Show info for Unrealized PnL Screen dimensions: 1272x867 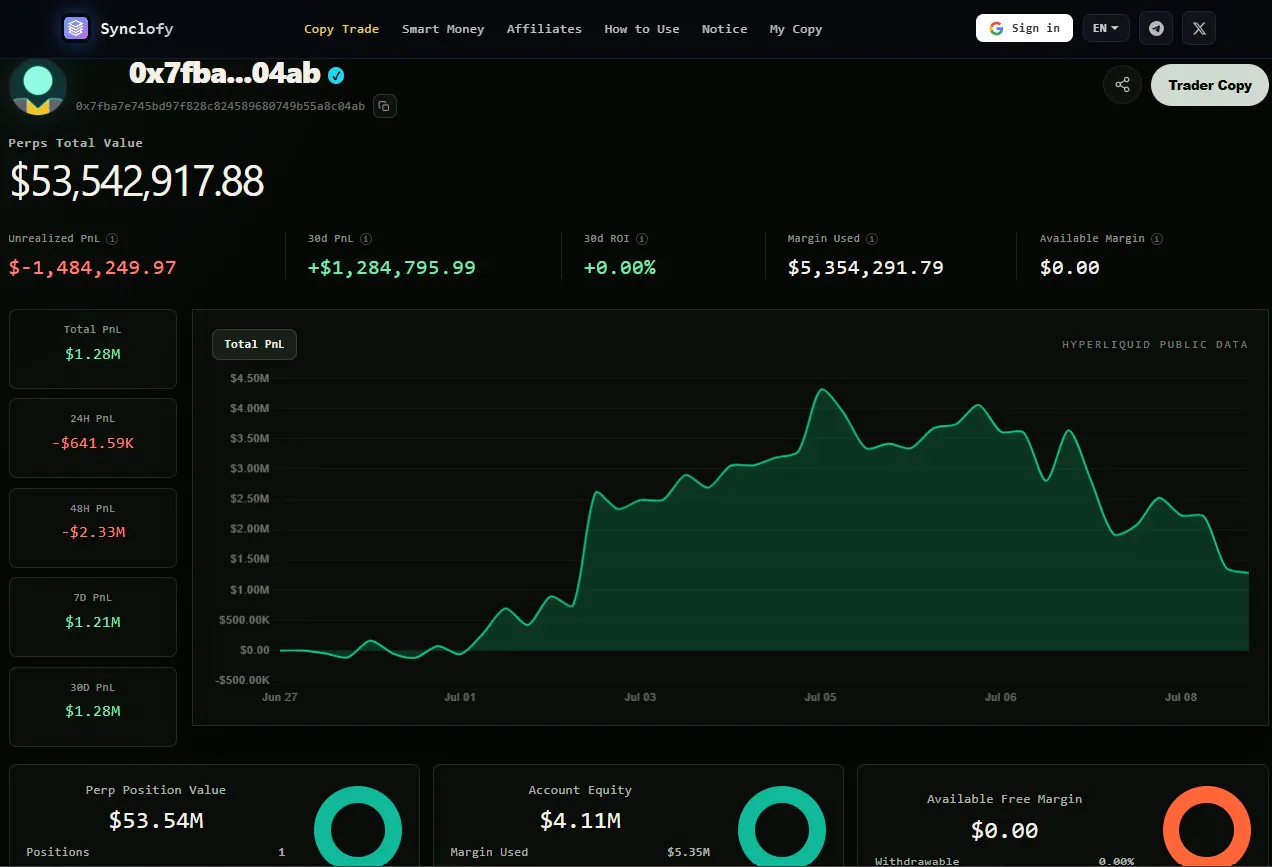click(112, 239)
